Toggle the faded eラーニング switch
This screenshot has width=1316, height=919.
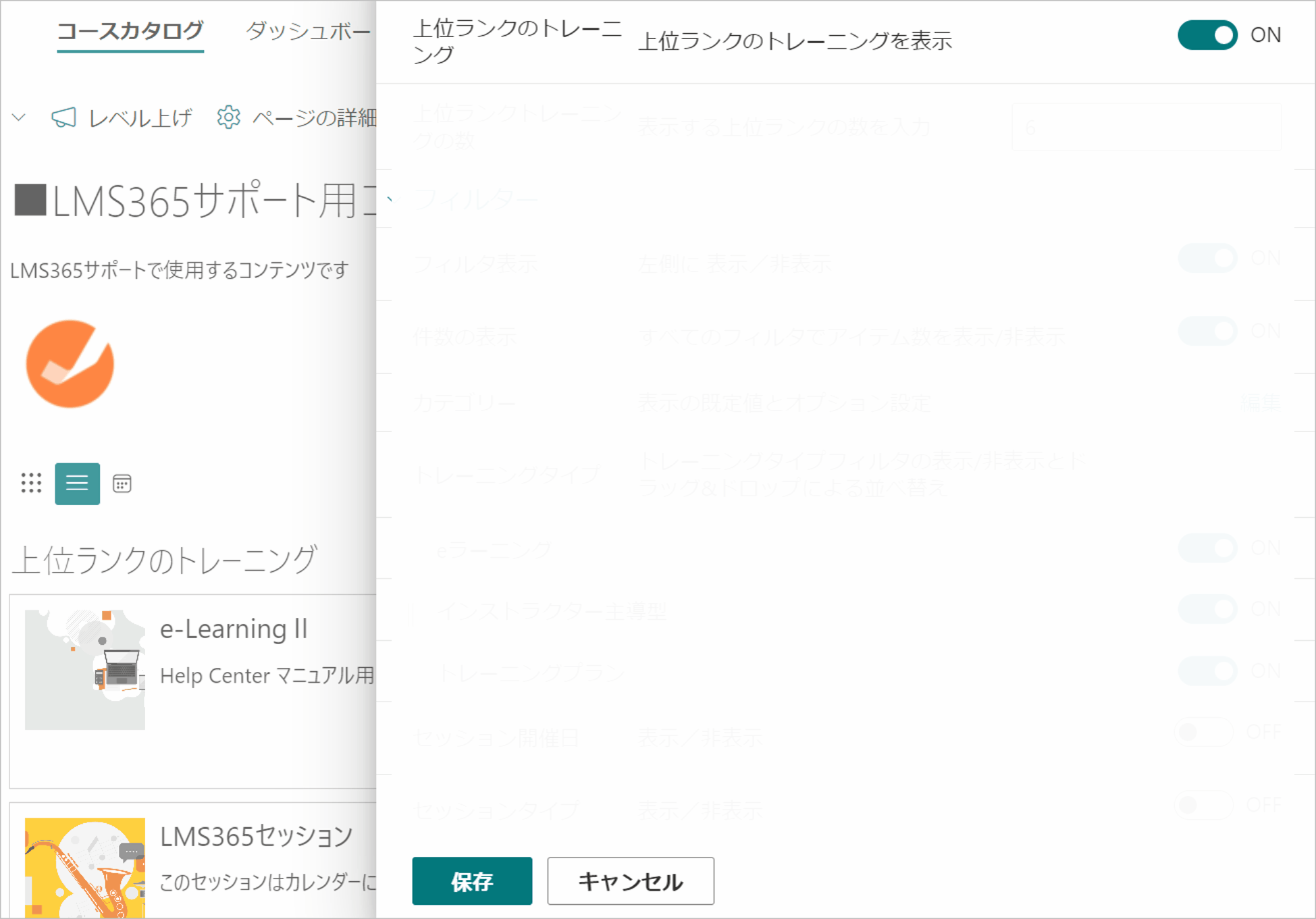point(1207,548)
